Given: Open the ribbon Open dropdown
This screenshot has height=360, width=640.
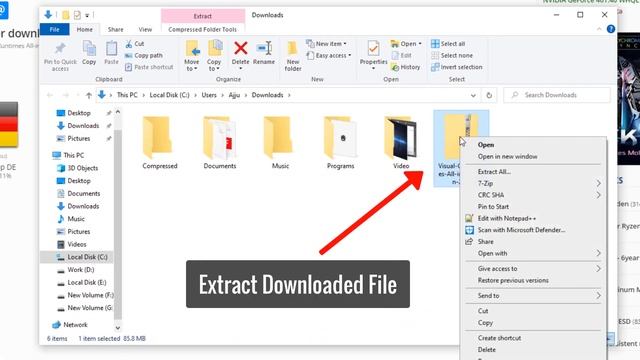Looking at the screenshot, I should point(406,44).
